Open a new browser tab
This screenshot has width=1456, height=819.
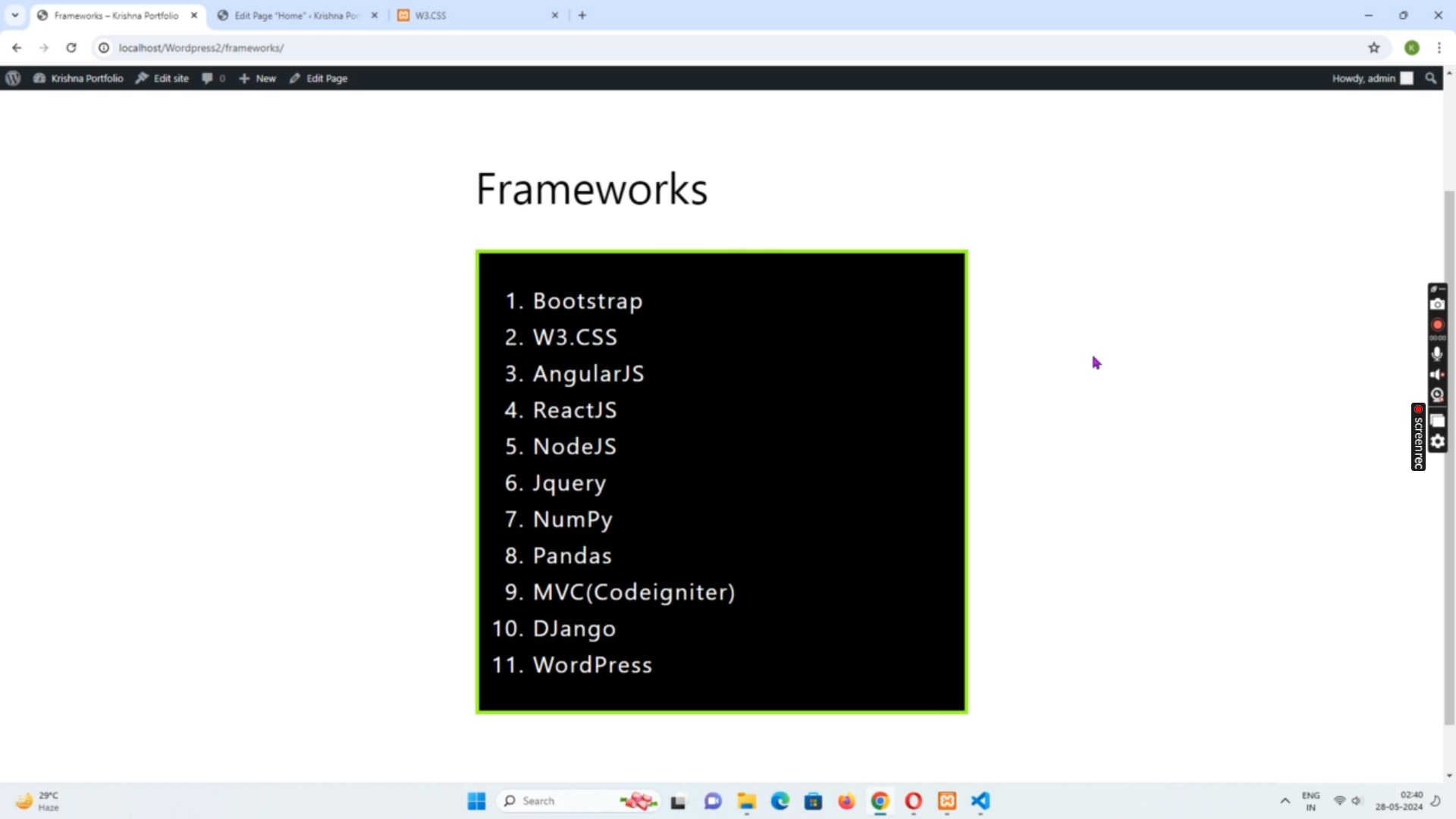[x=582, y=15]
